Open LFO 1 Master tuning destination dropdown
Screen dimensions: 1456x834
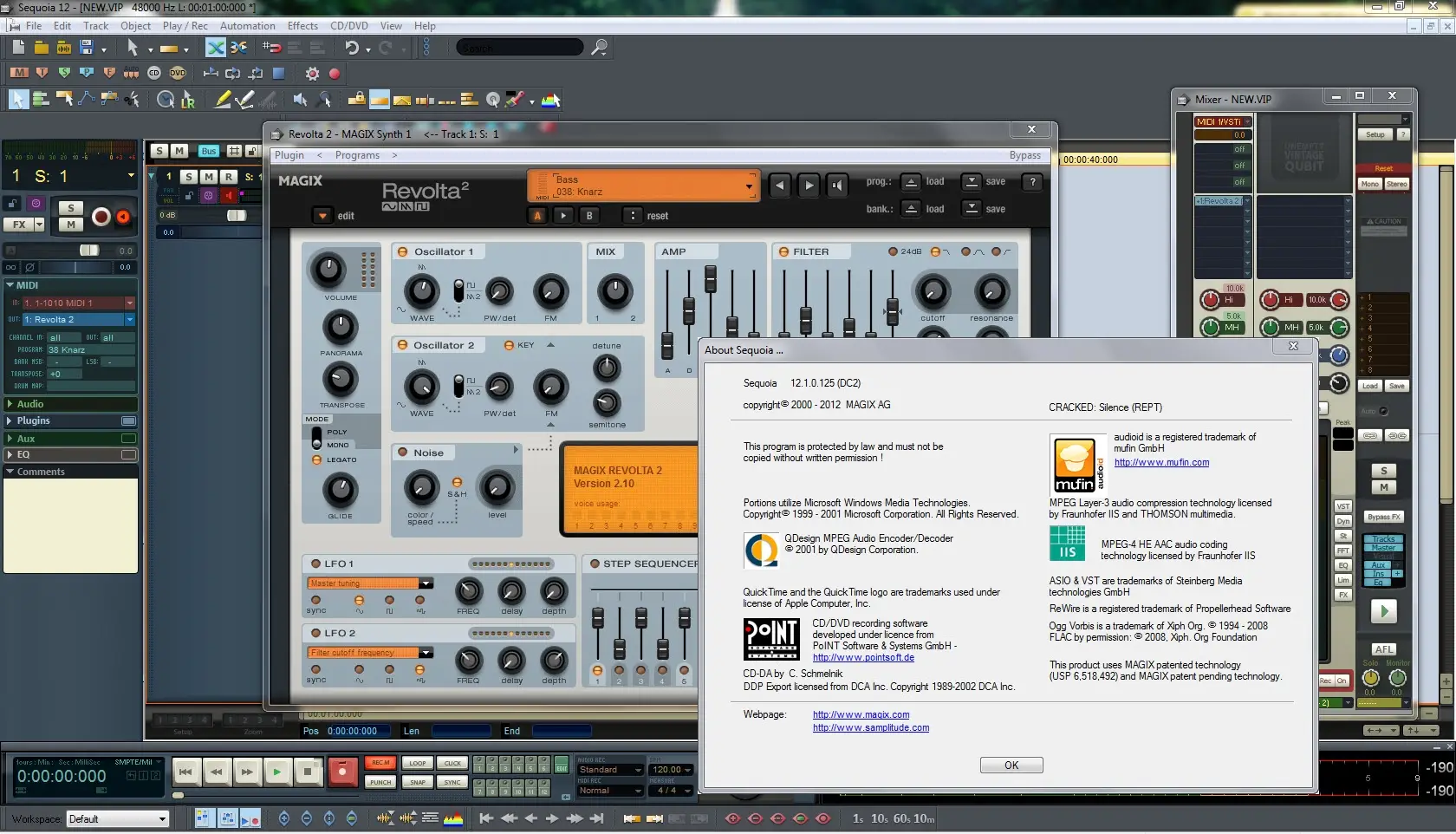point(426,583)
